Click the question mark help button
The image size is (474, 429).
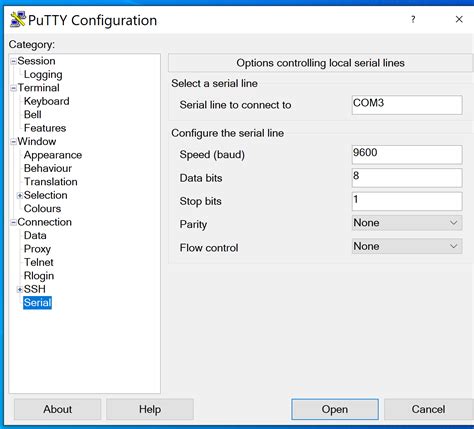coord(413,19)
